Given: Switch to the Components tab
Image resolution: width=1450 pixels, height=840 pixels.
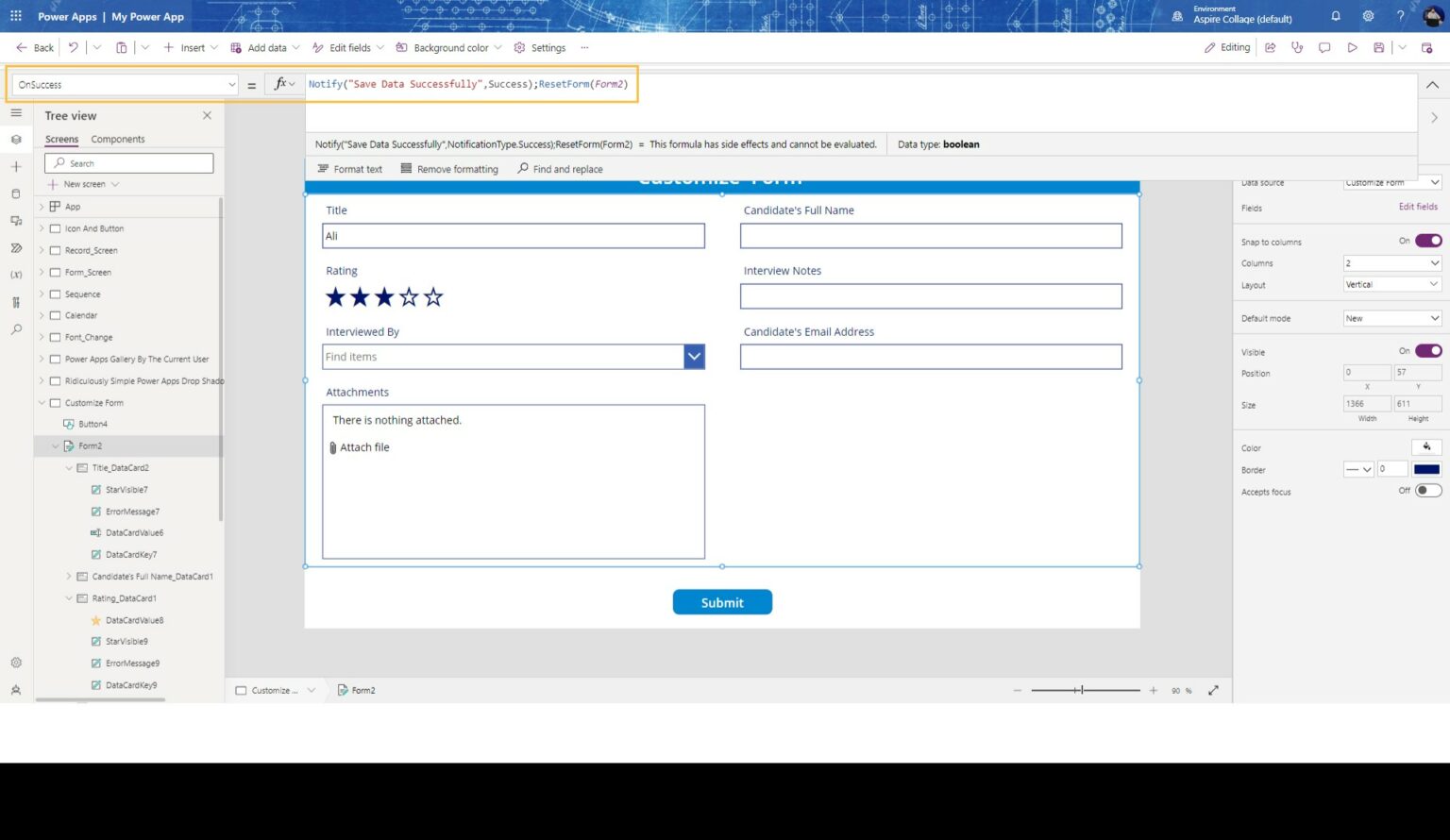Looking at the screenshot, I should [117, 139].
